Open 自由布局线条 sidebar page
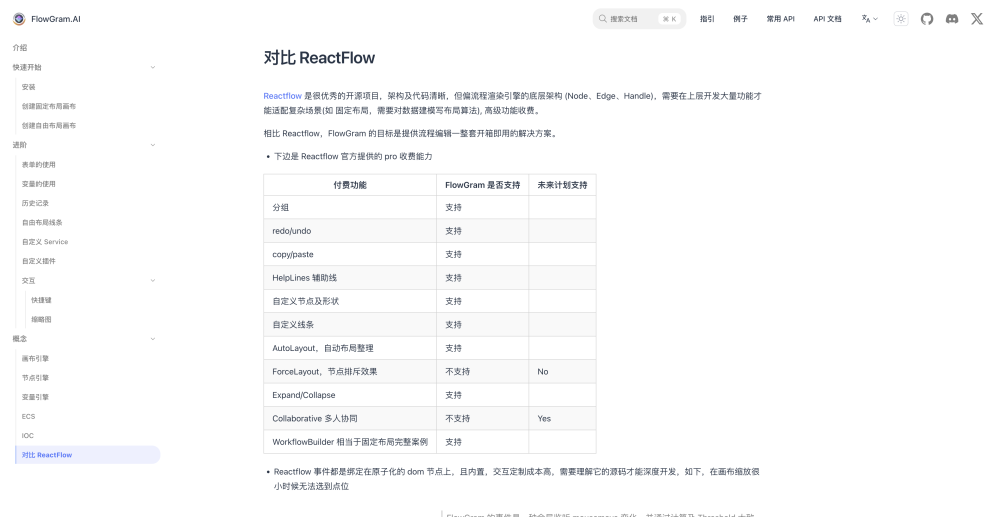Image resolution: width=1000 pixels, height=517 pixels. [42, 222]
